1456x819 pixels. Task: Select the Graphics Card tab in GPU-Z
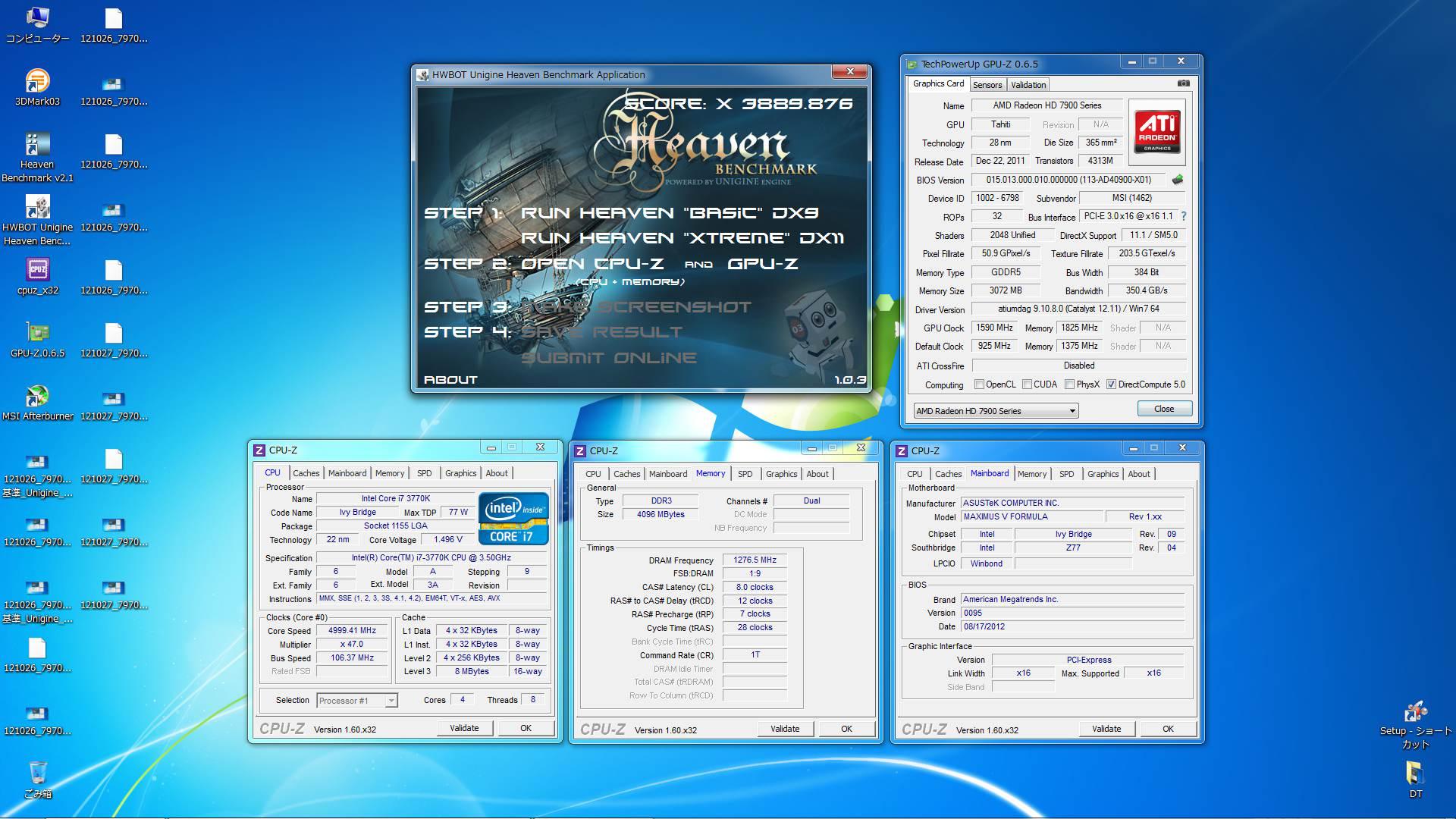(938, 83)
